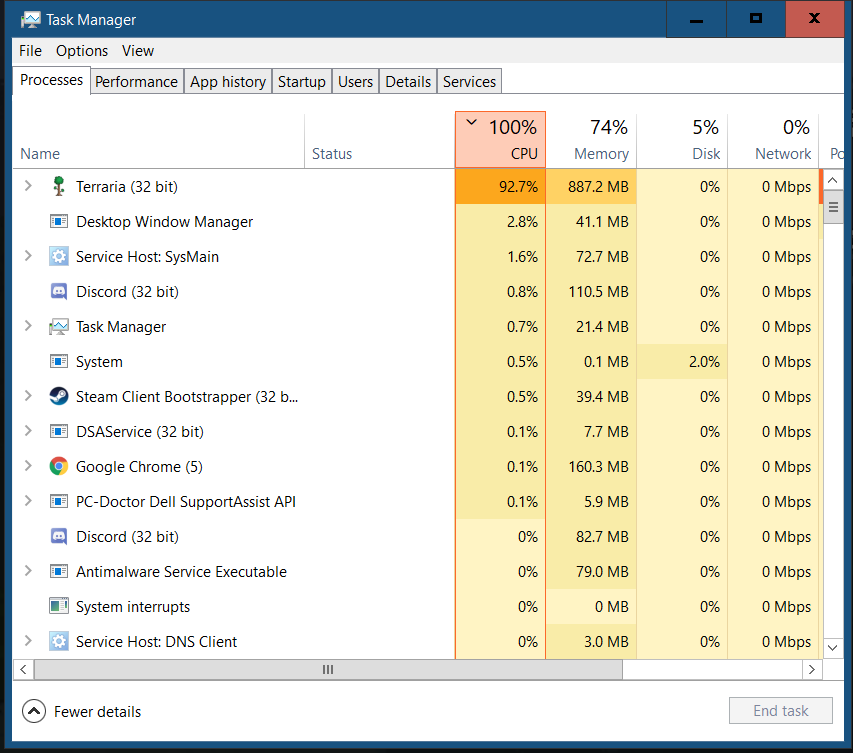Click System's 2.0% disk value
Screen dimensions: 853x753
coord(682,361)
